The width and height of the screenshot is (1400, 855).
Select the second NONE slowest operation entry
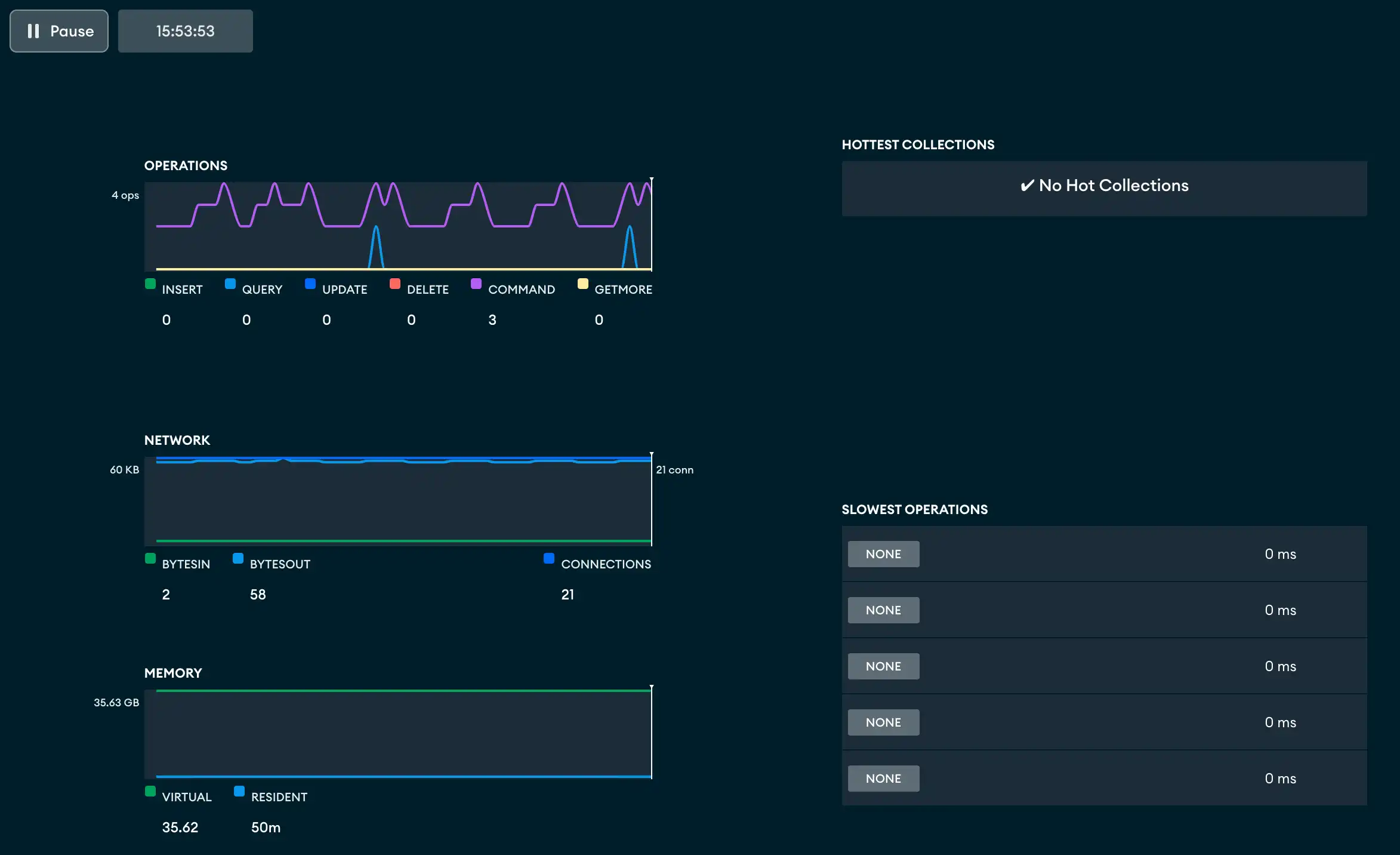(x=883, y=610)
